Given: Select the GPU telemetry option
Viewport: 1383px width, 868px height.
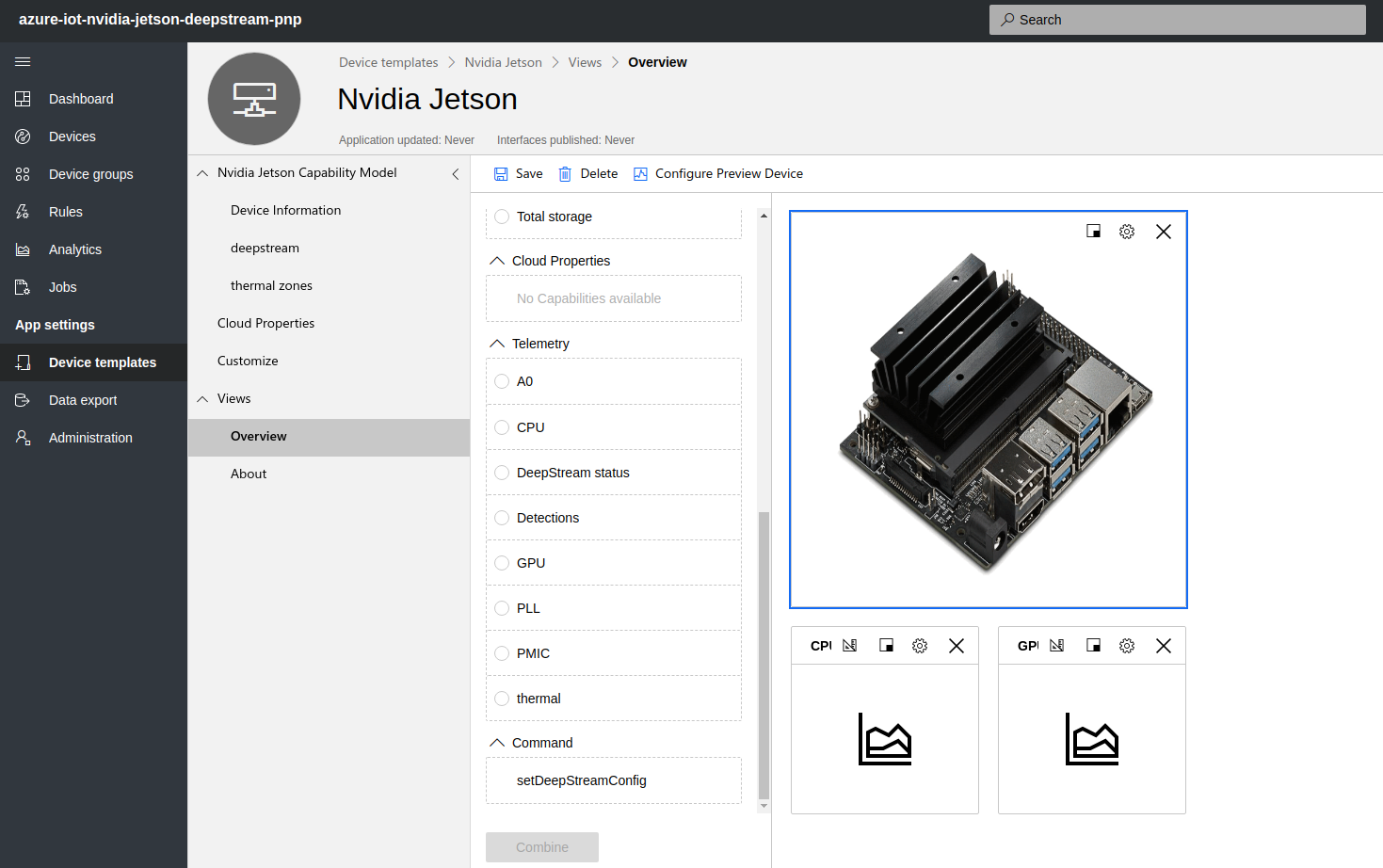Looking at the screenshot, I should point(502,563).
